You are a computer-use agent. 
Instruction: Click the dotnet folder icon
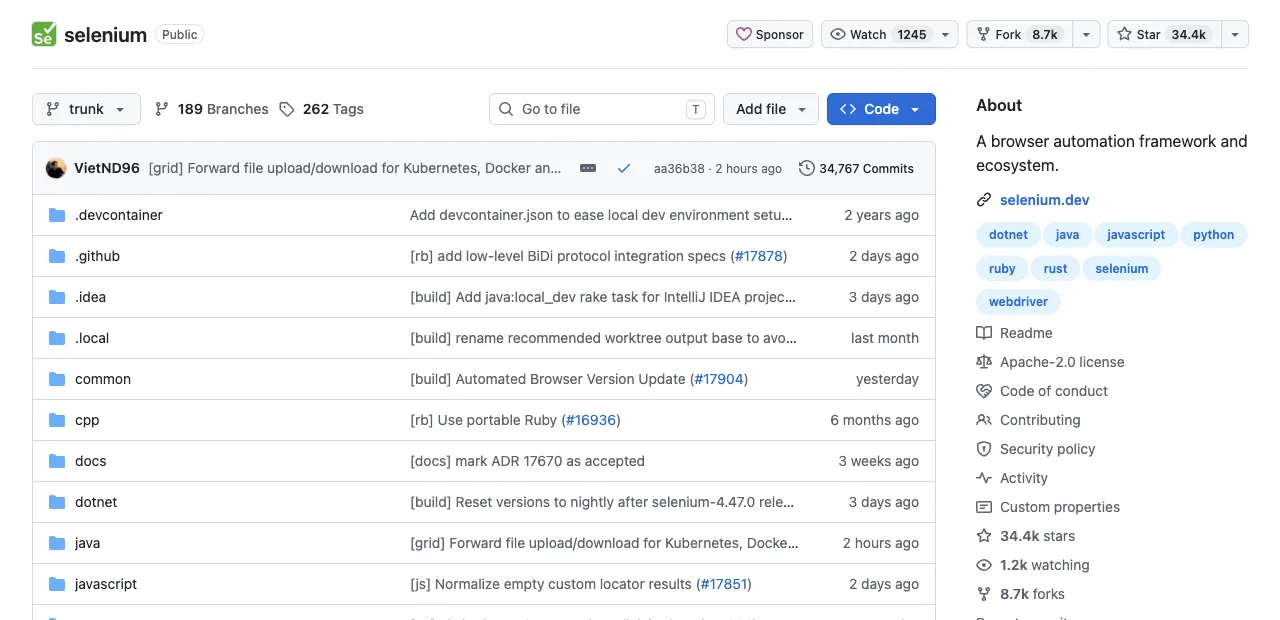pyautogui.click(x=57, y=502)
